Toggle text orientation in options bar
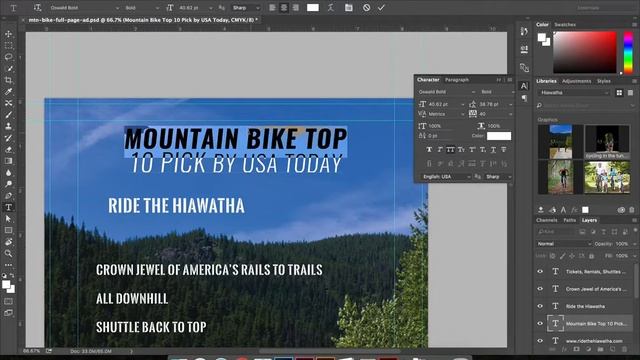This screenshot has height=360, width=640. pos(38,7)
